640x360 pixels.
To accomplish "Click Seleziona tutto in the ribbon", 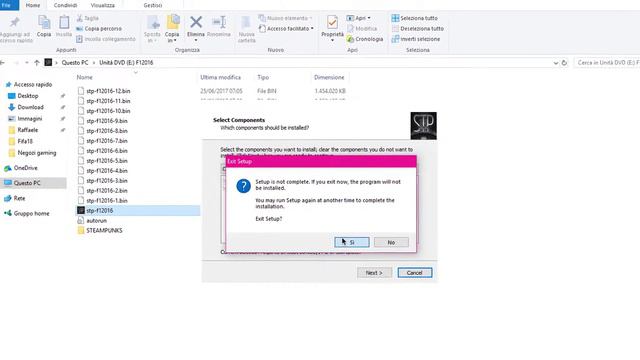I will click(x=414, y=18).
